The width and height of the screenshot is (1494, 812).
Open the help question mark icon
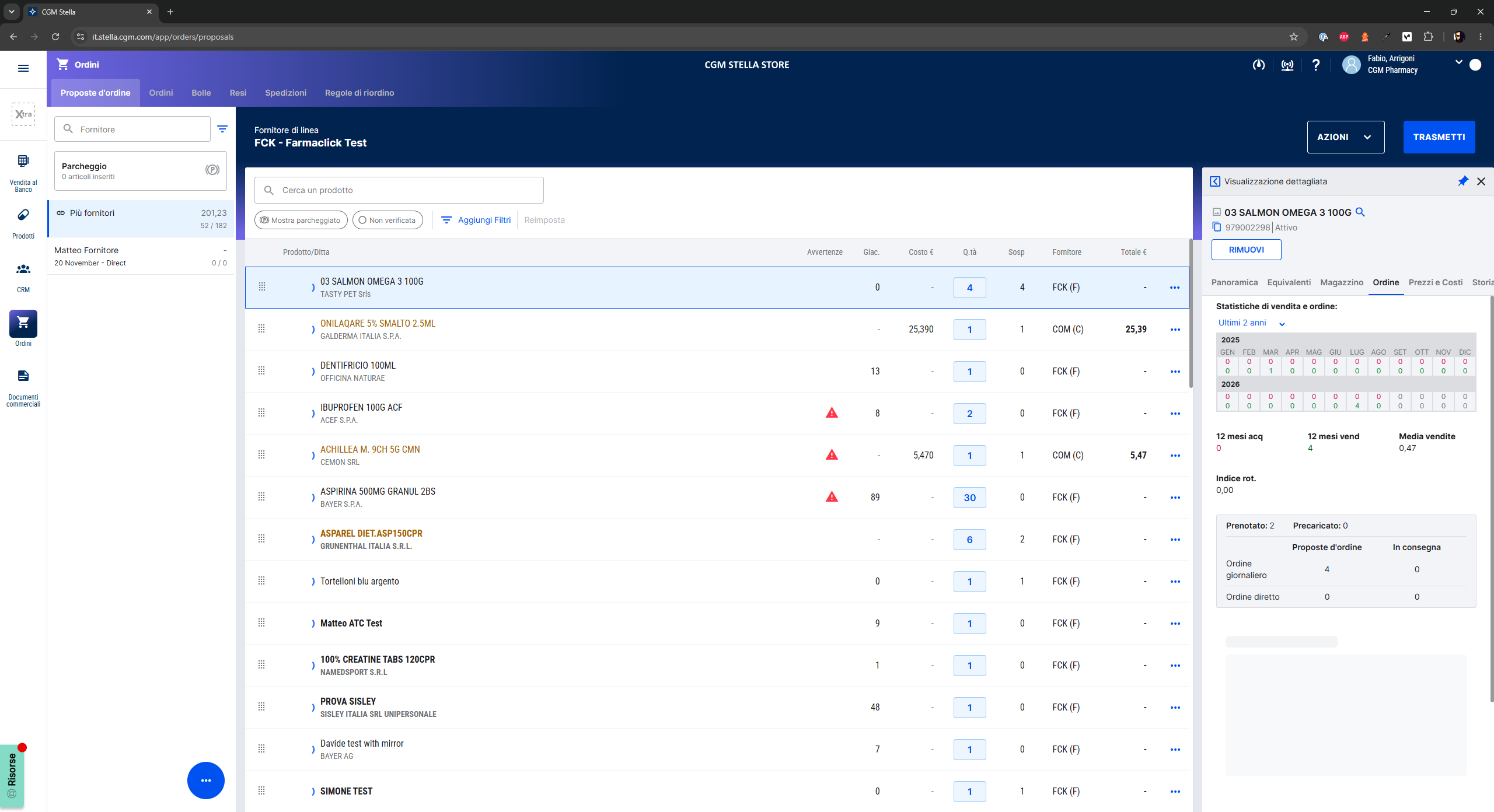(x=1315, y=65)
